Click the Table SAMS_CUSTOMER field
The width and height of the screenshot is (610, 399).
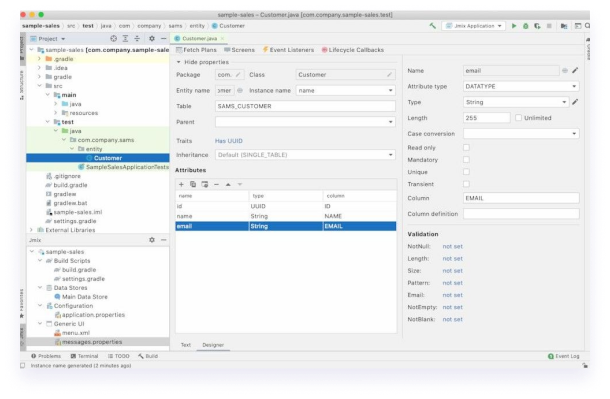coord(305,106)
